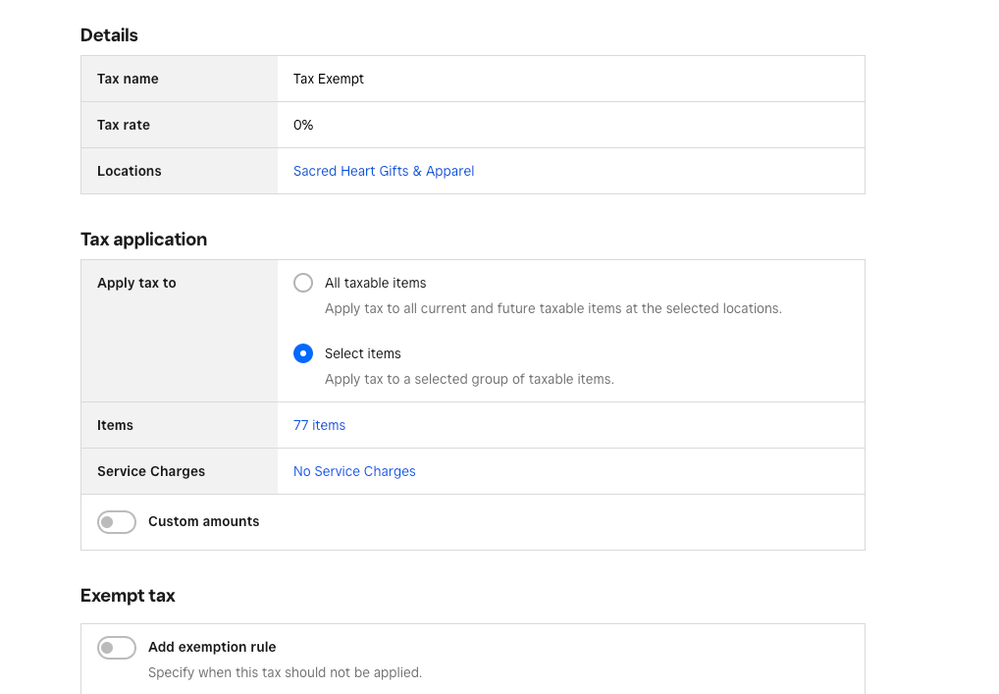This screenshot has width=999, height=694.
Task: Click the Apply tax to label
Action: tap(136, 283)
